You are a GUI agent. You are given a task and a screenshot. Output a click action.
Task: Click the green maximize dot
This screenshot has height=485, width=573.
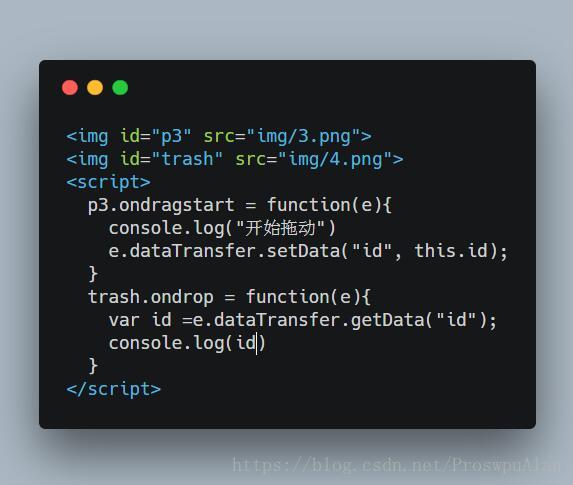click(120, 88)
